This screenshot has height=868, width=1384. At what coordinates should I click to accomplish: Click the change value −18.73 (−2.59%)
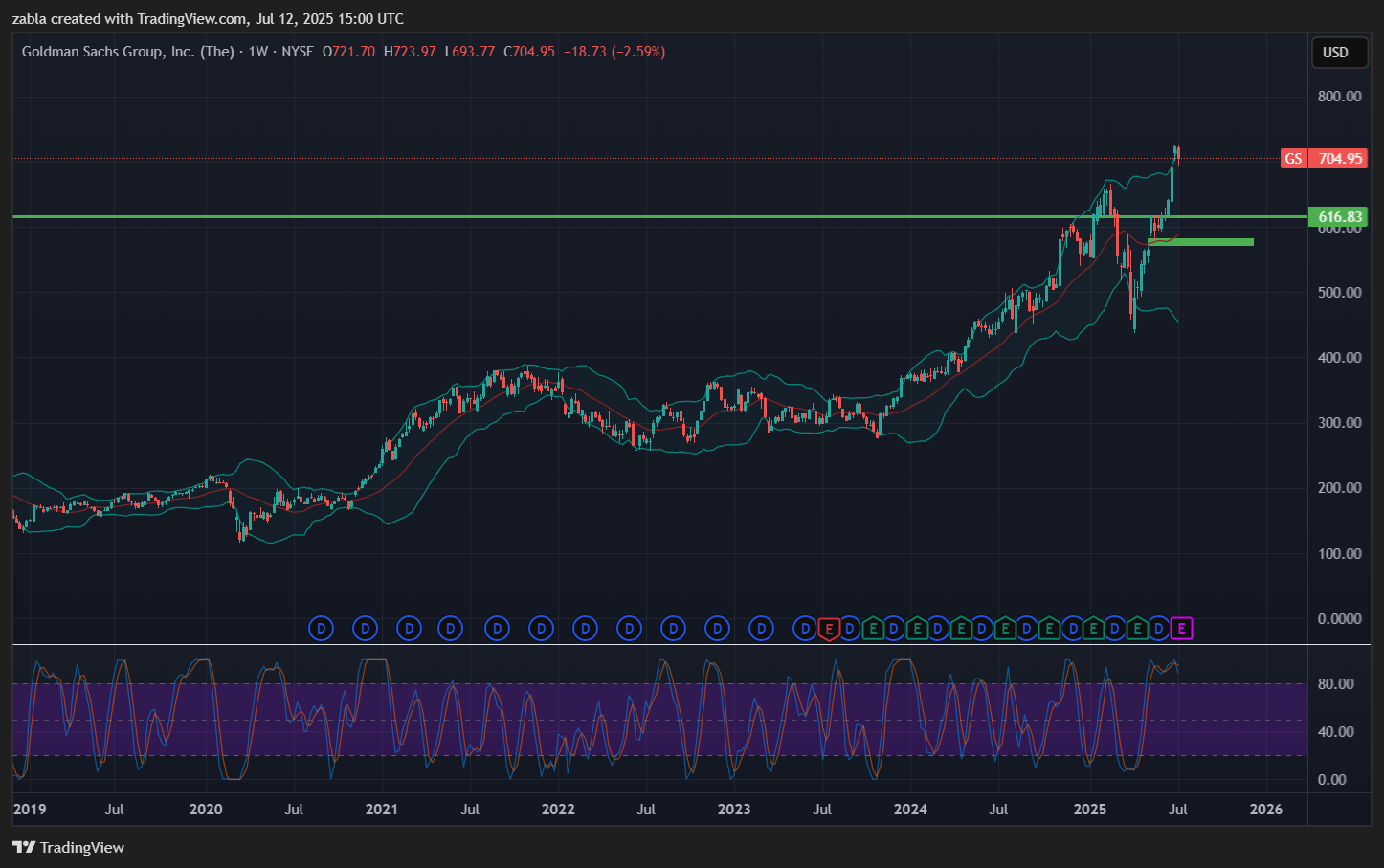click(614, 52)
